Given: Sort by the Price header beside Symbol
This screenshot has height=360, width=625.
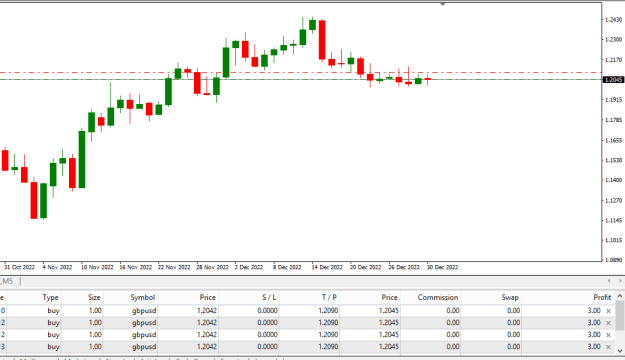Looking at the screenshot, I should pos(208,297).
